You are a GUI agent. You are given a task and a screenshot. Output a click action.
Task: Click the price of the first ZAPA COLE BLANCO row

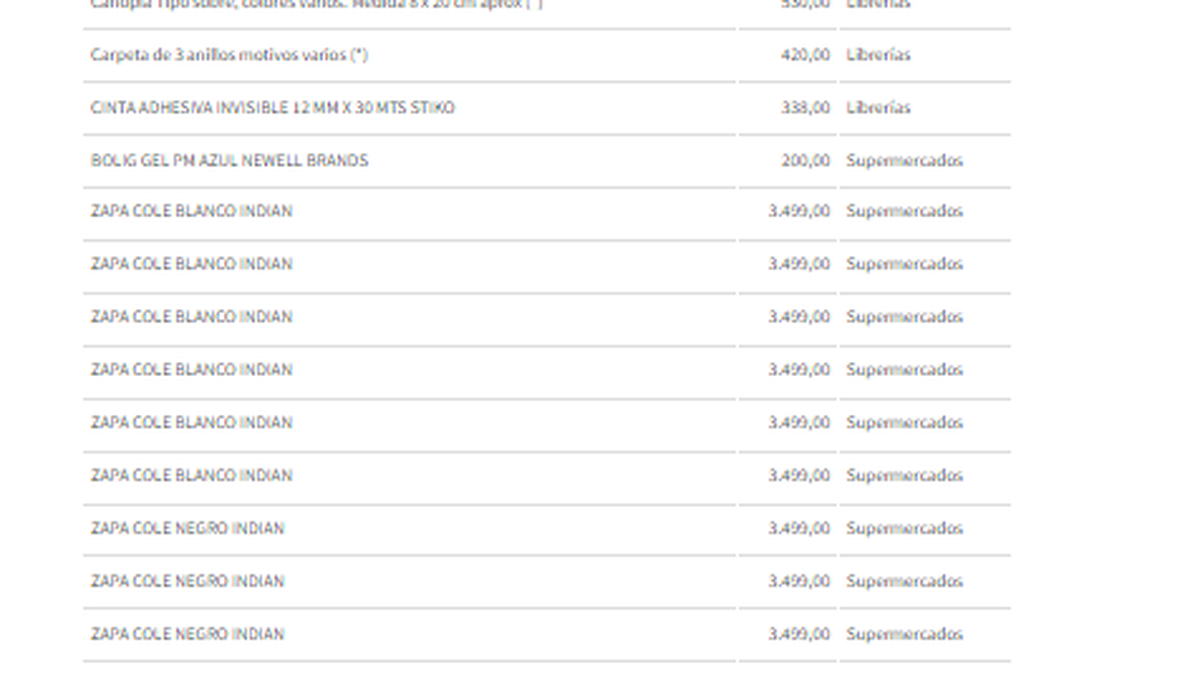coord(798,212)
